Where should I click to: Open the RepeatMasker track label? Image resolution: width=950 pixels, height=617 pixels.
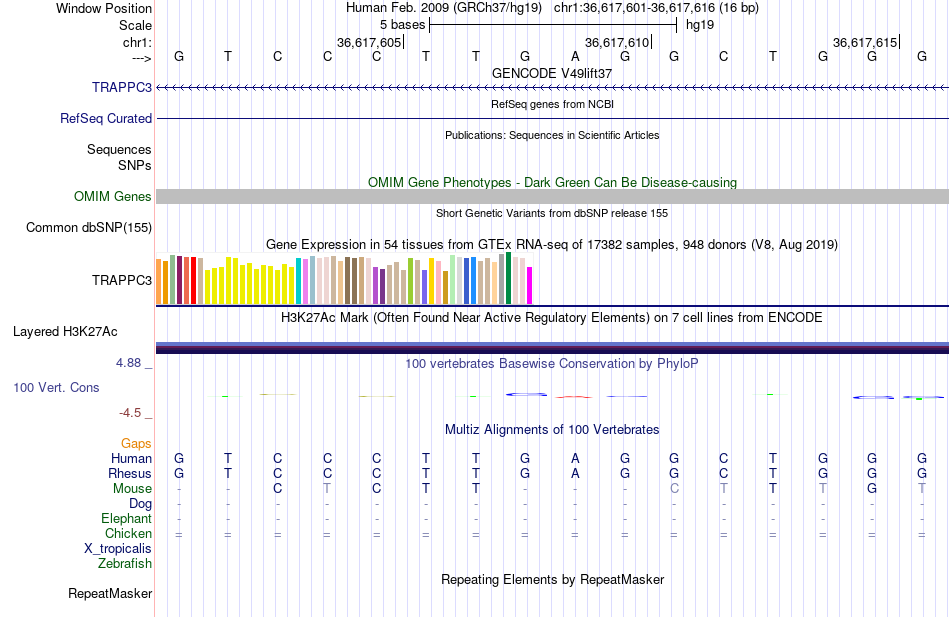110,593
